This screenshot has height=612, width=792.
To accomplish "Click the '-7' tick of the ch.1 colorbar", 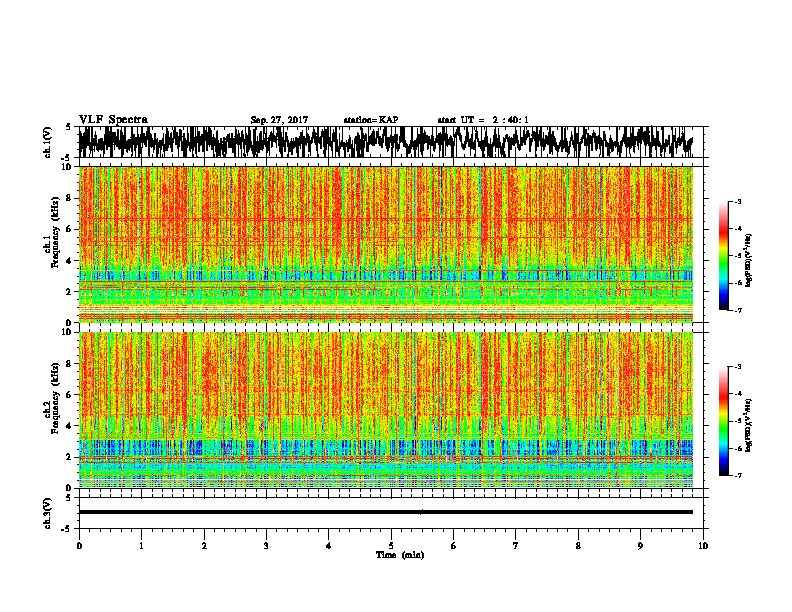I will (x=737, y=310).
